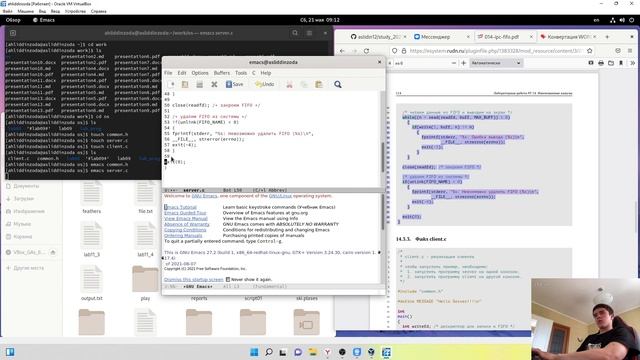Open the en keyboard layout indicator
640x360 pixels.
pos(596,20)
